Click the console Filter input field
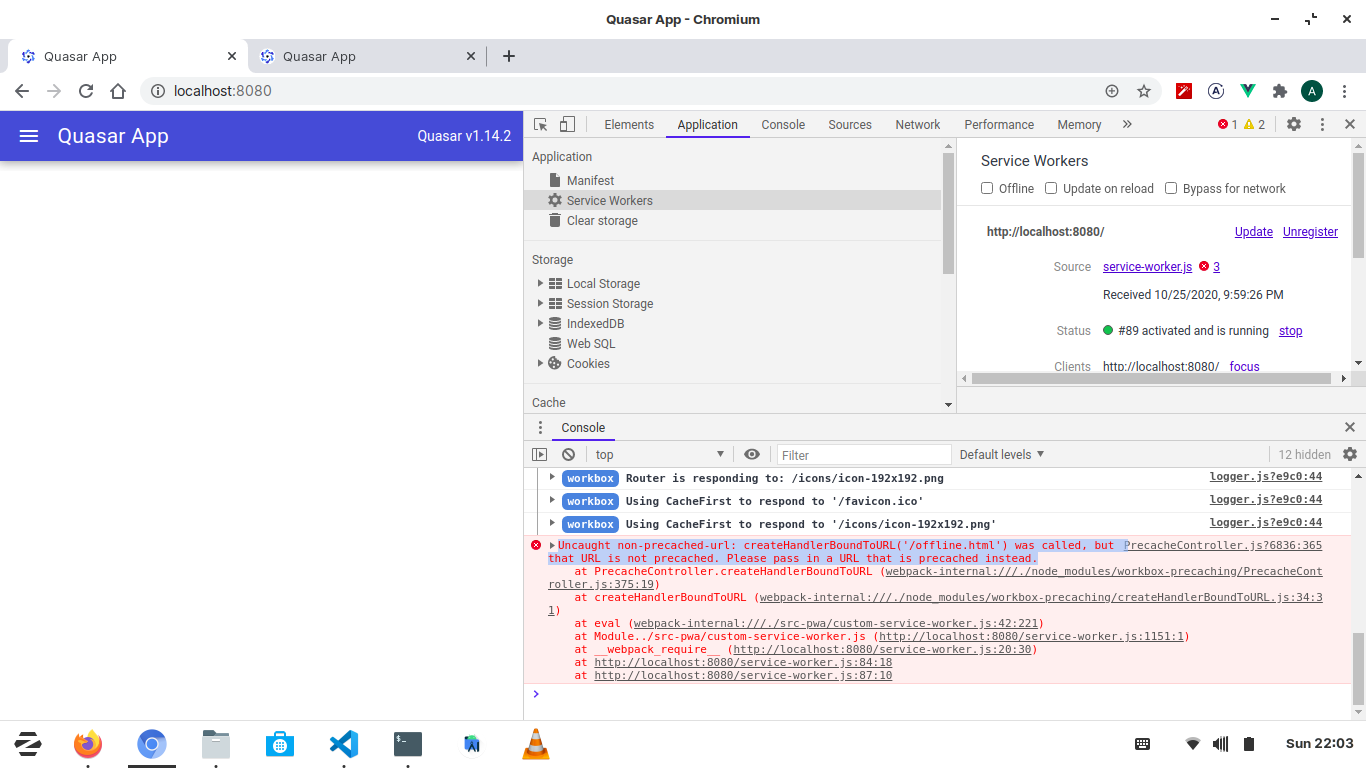This screenshot has width=1366, height=768. tap(863, 454)
